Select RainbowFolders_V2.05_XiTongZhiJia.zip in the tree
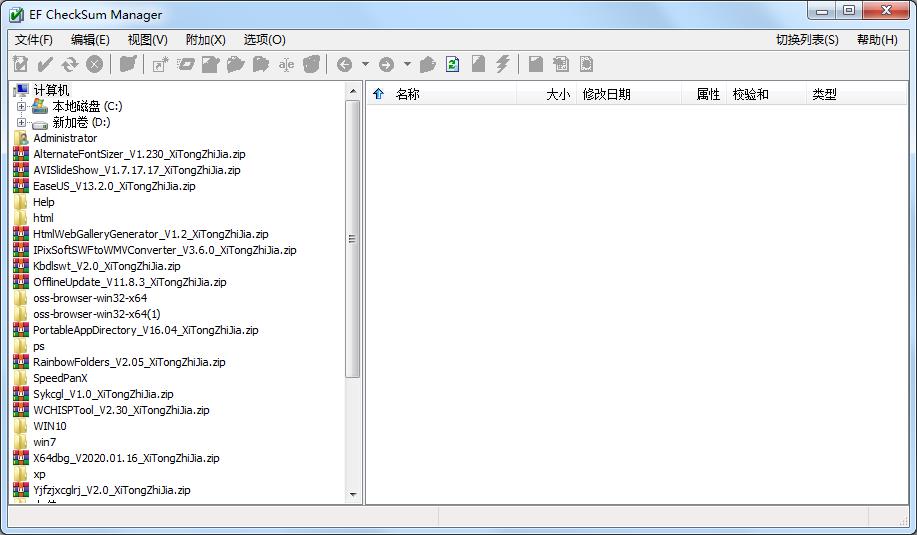917x535 pixels. tap(129, 362)
